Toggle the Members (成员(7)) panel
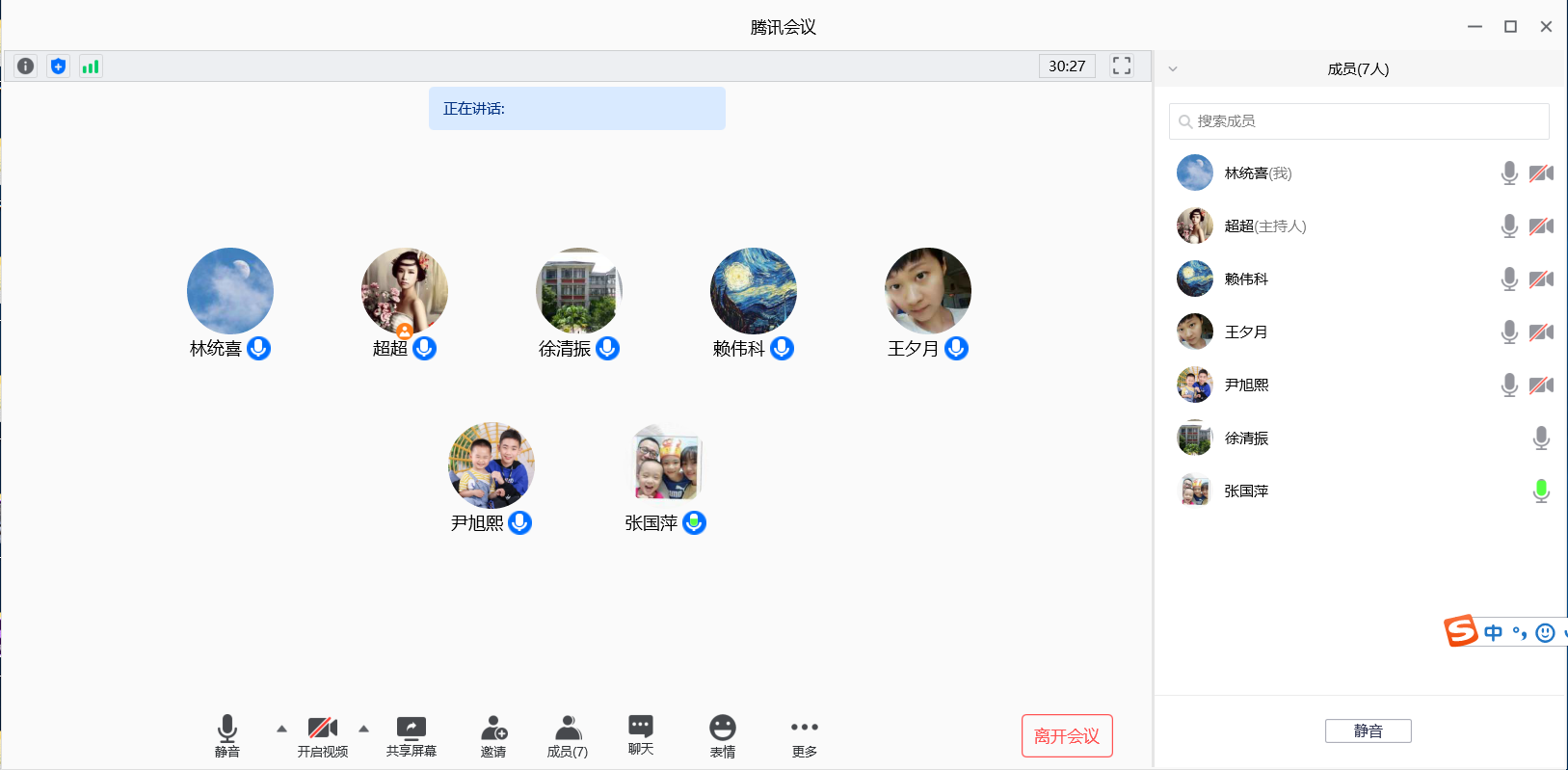1568x770 pixels. [568, 736]
